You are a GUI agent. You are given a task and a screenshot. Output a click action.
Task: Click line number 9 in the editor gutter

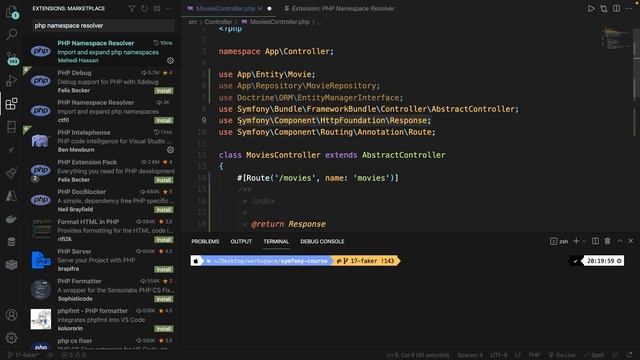pos(204,120)
